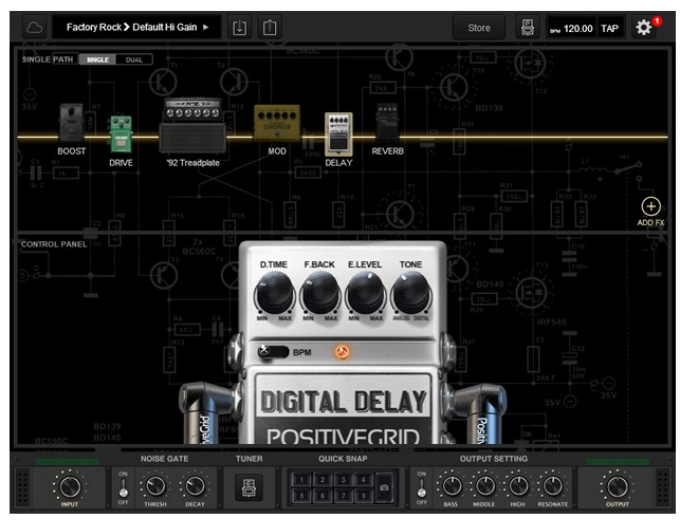Select the '92 Treadplate amp
682x528 pixels.
pyautogui.click(x=193, y=126)
